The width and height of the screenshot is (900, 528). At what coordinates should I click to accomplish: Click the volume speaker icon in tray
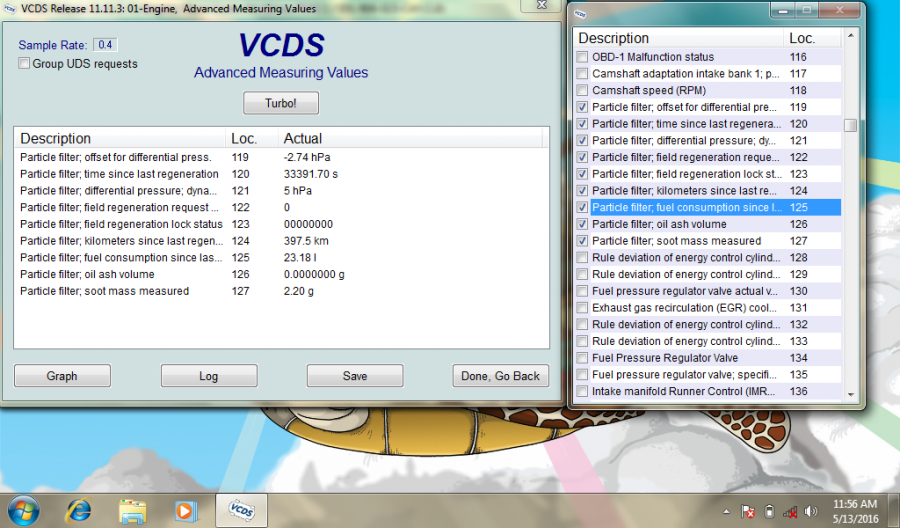point(810,511)
